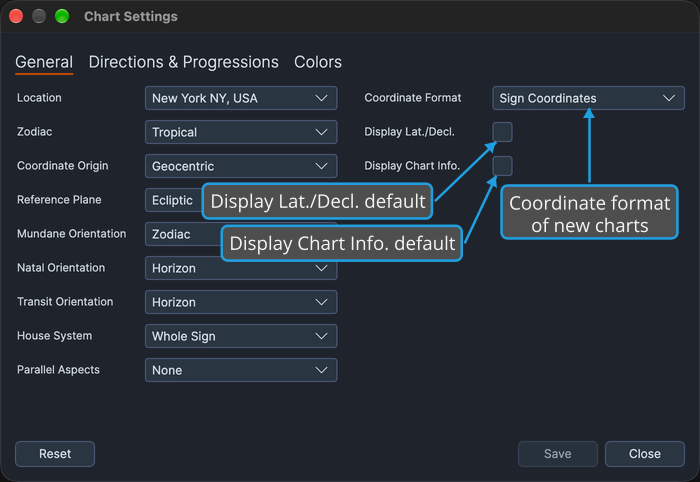
Task: Open the Location dropdown showing New York
Action: 241,98
